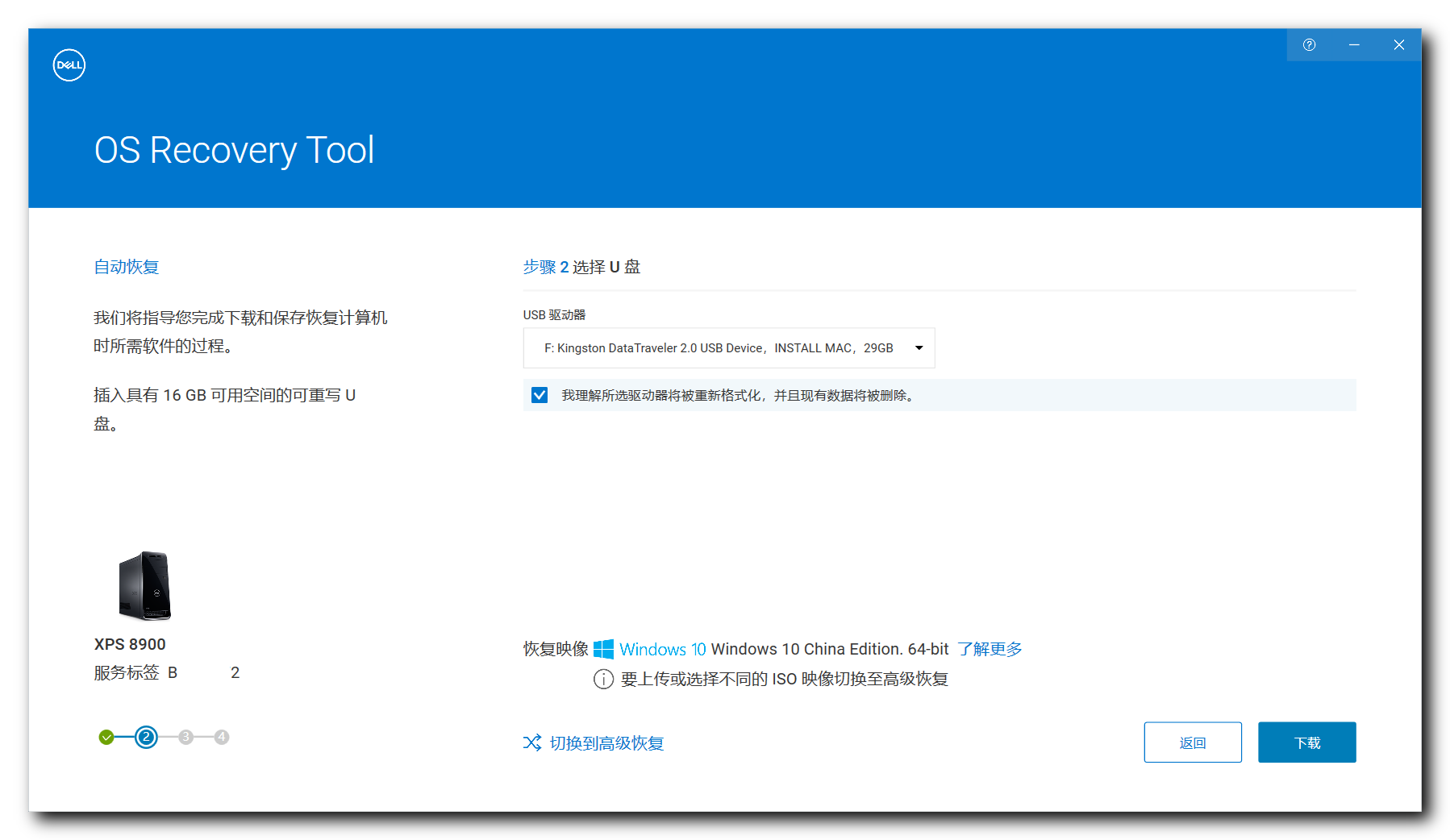
Task: Click the 返回 button
Action: click(x=1193, y=742)
